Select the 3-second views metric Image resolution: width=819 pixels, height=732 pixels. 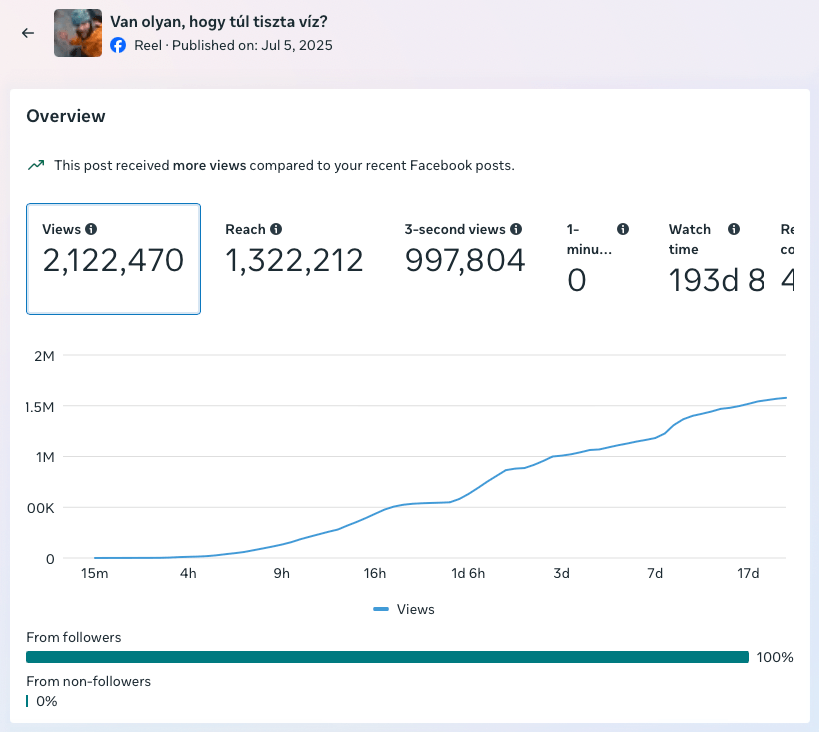click(x=464, y=251)
